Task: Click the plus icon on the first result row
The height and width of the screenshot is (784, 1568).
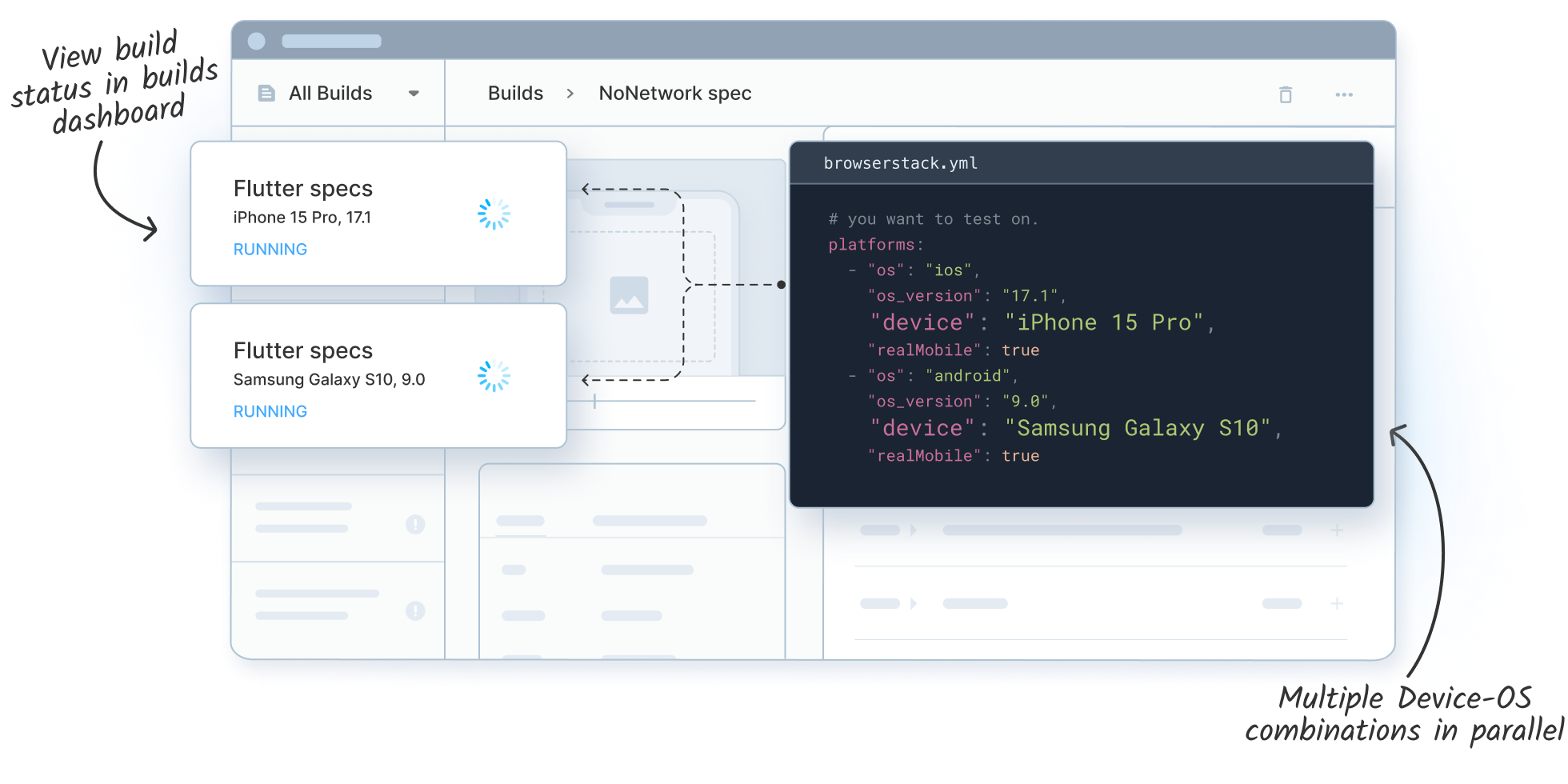Action: tap(1338, 529)
